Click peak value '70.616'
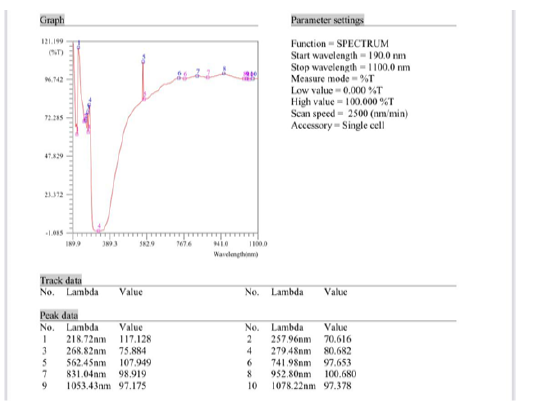 pyautogui.click(x=338, y=339)
